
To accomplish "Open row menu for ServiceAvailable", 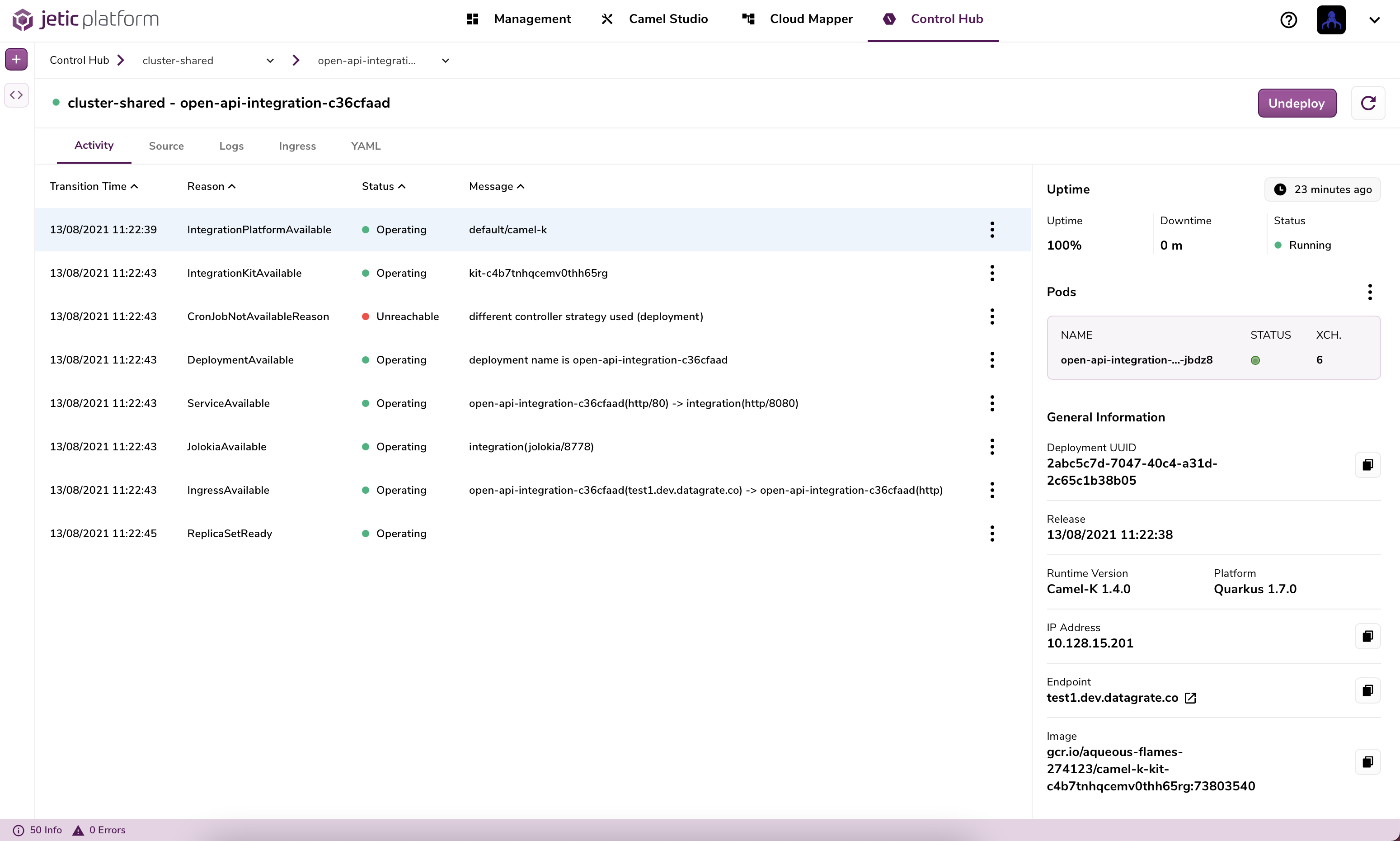I will [x=992, y=403].
